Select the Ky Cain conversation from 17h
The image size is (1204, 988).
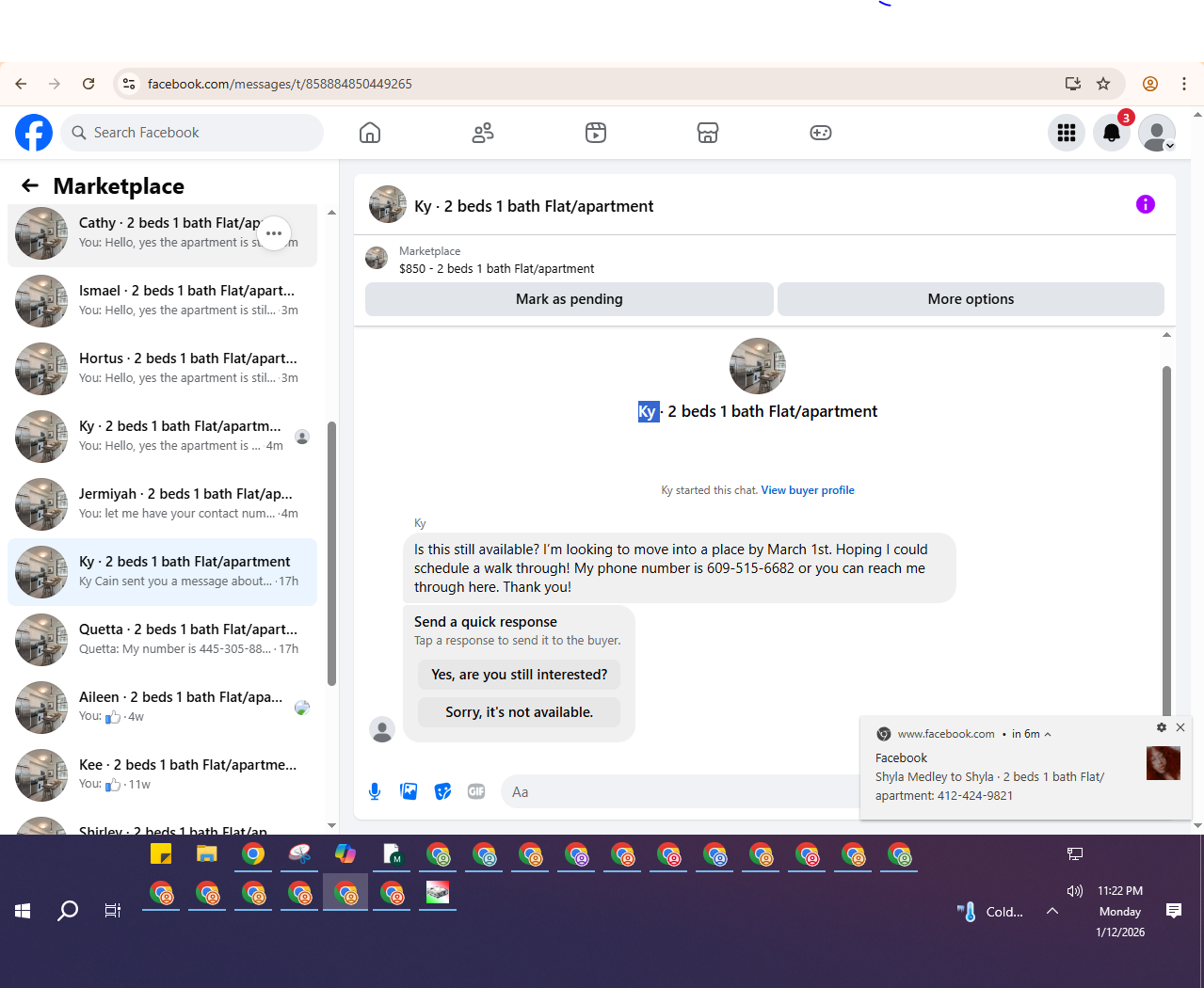click(162, 571)
